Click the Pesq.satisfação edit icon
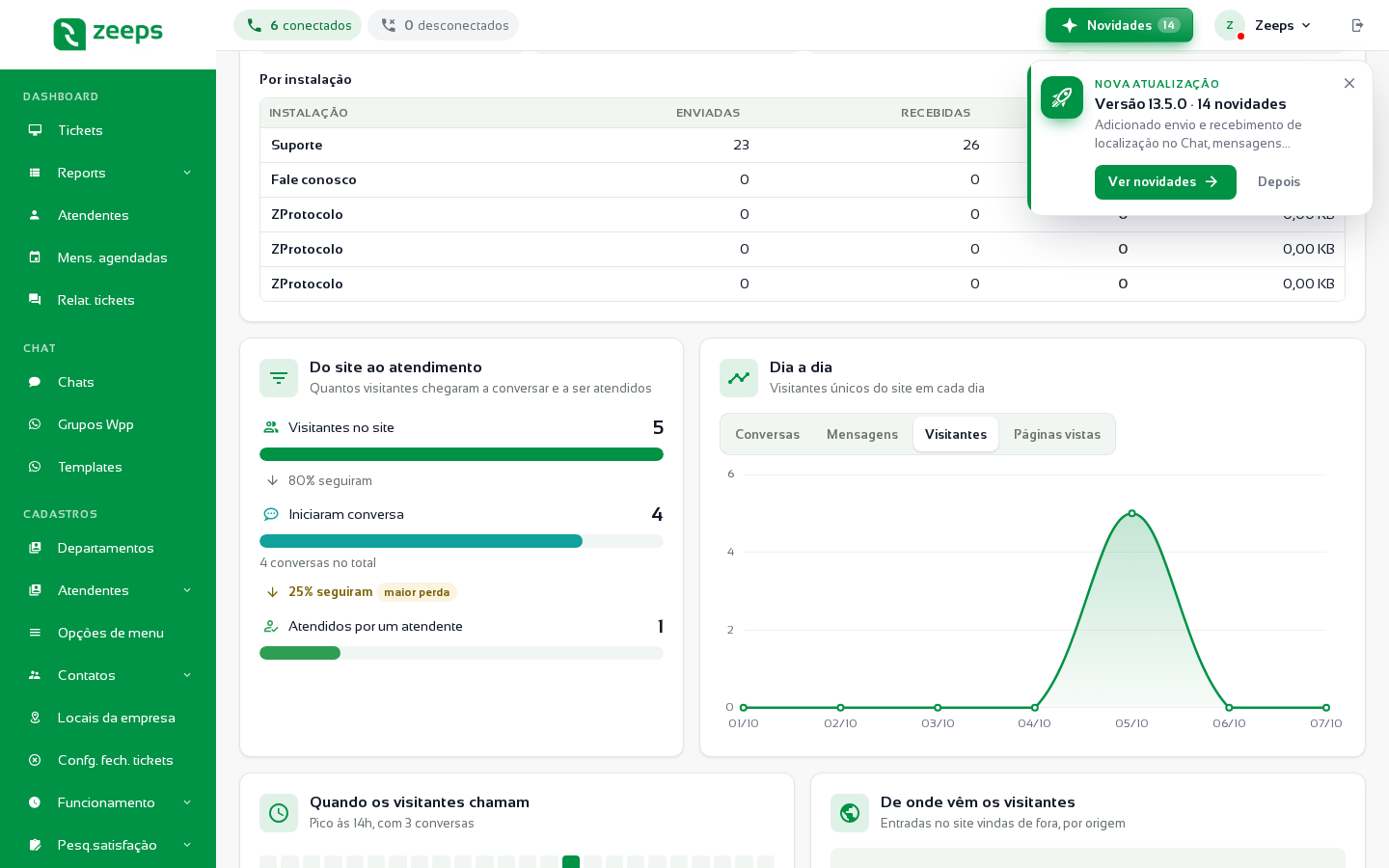Screen dimensions: 1389x868 35,845
